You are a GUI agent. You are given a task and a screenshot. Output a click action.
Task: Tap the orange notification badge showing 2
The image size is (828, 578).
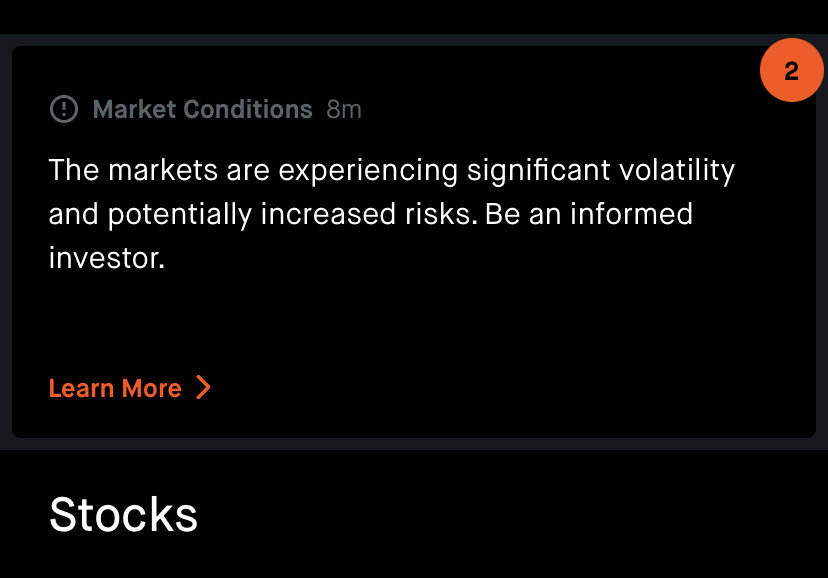791,70
